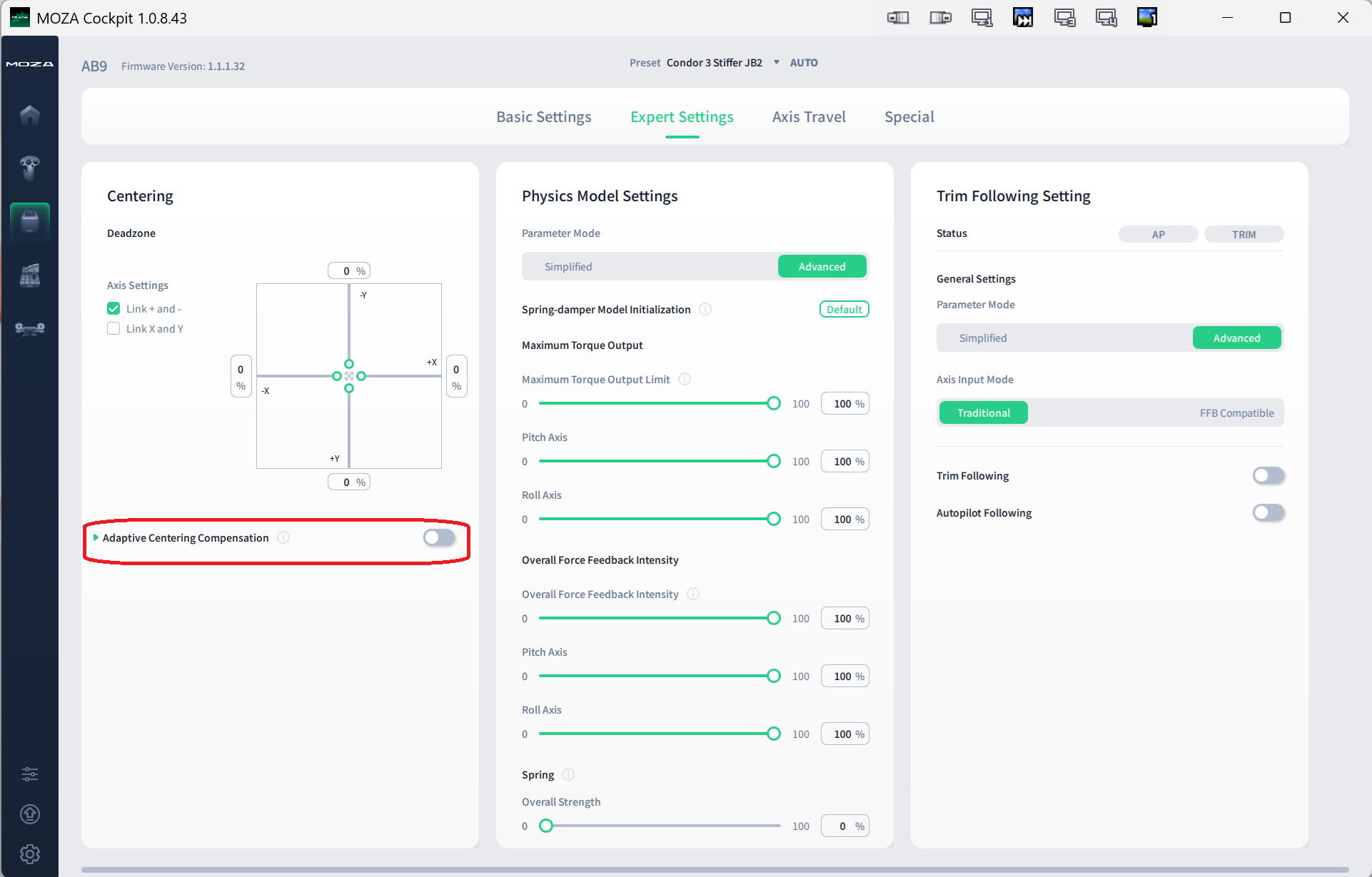Click the Default button
Screen dimensions: 1372x877
tap(844, 309)
